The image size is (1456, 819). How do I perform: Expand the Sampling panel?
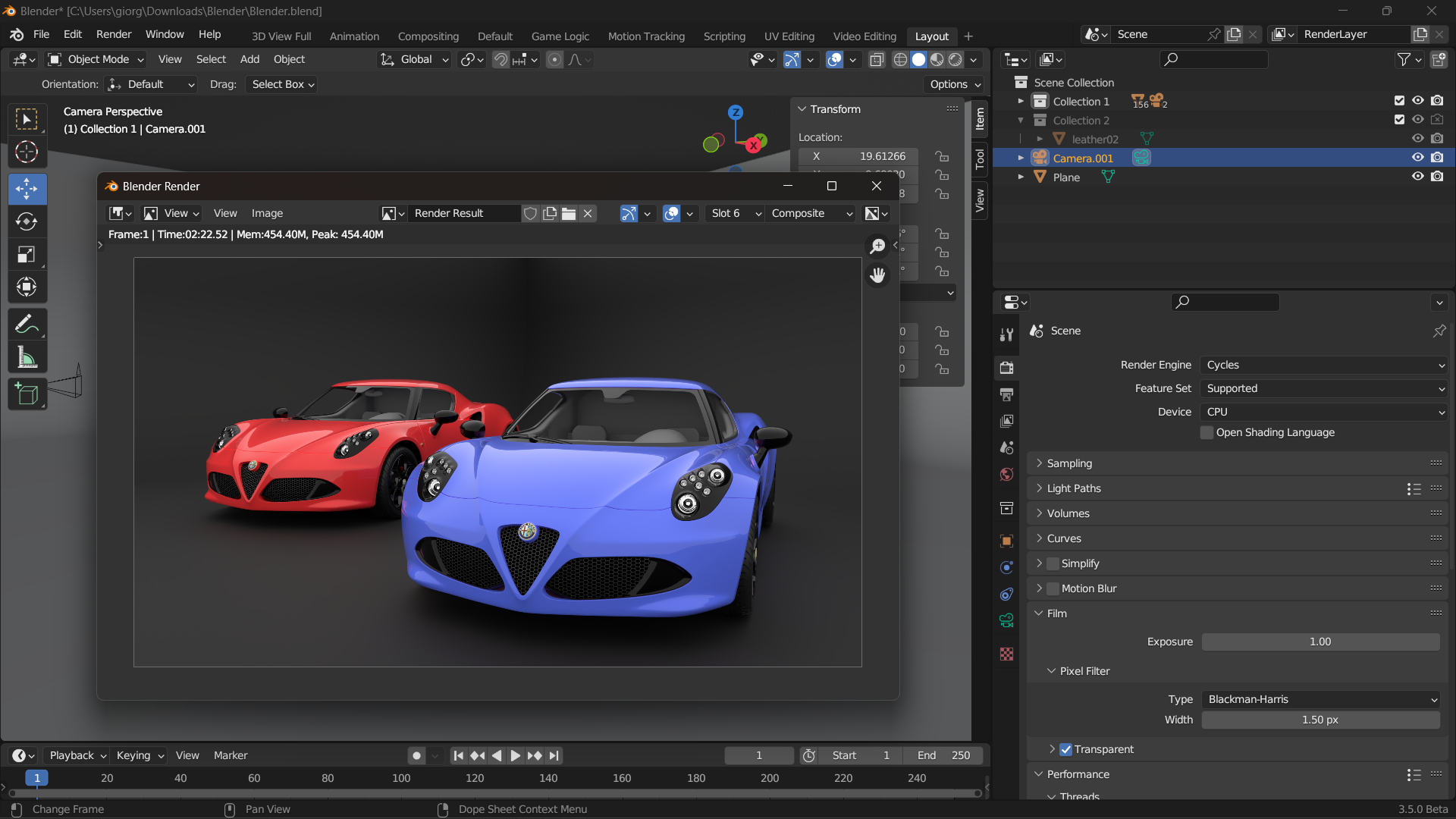click(1069, 463)
